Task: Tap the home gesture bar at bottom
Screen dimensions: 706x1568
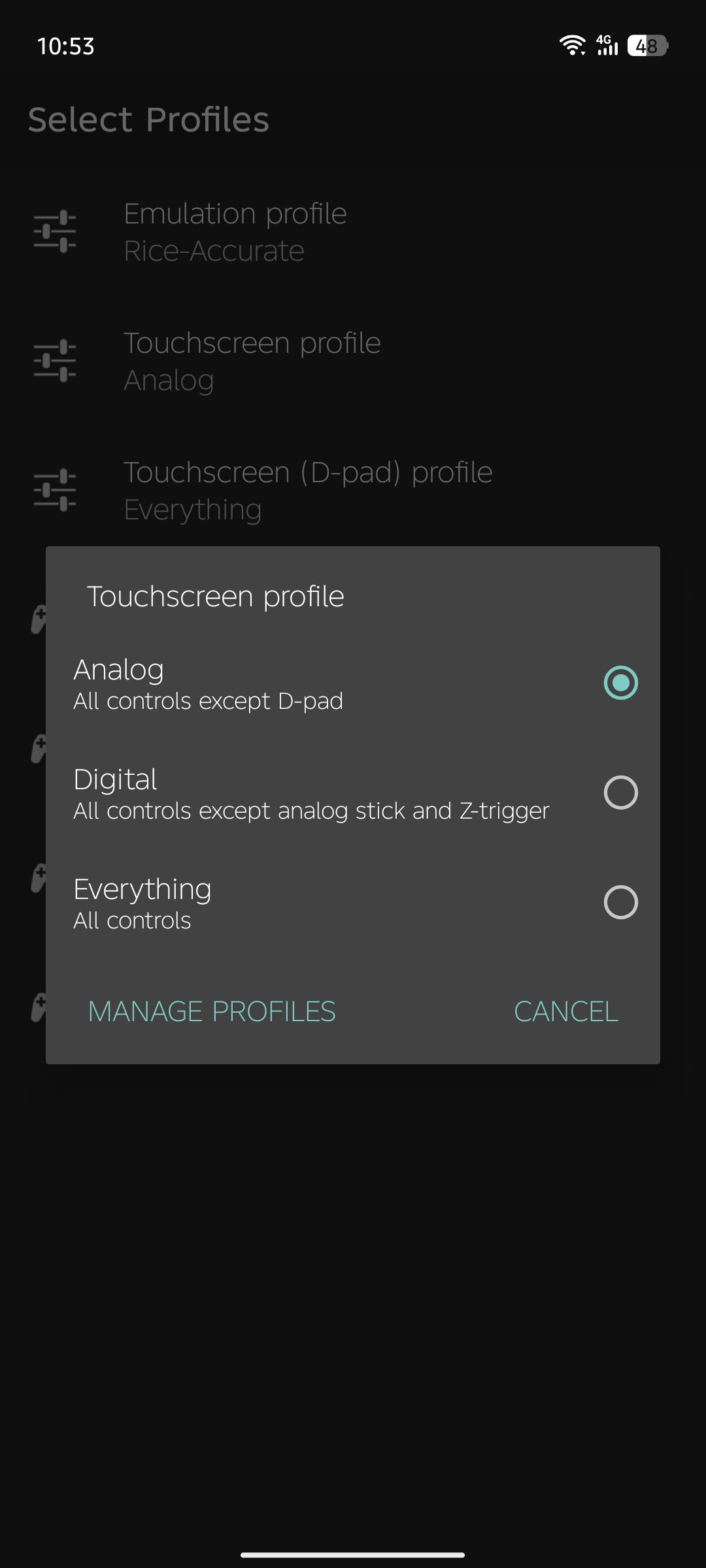Action: 353,1555
